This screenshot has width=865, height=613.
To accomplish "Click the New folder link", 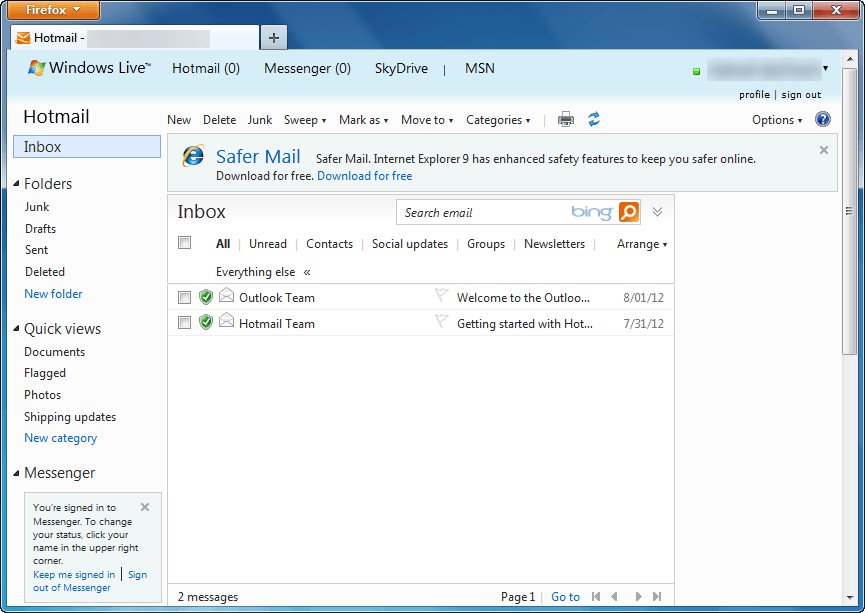I will click(x=53, y=294).
